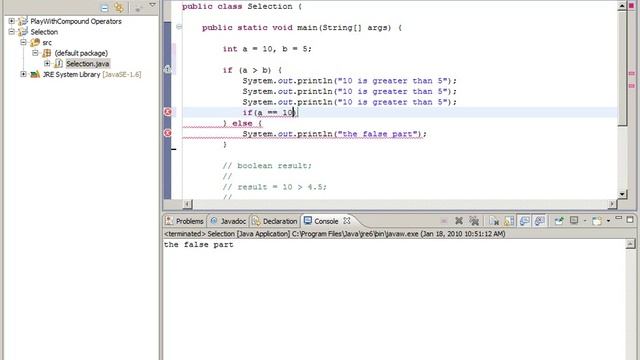Click the marker icon beside if (a > b) line
640x360 pixels.
point(167,69)
